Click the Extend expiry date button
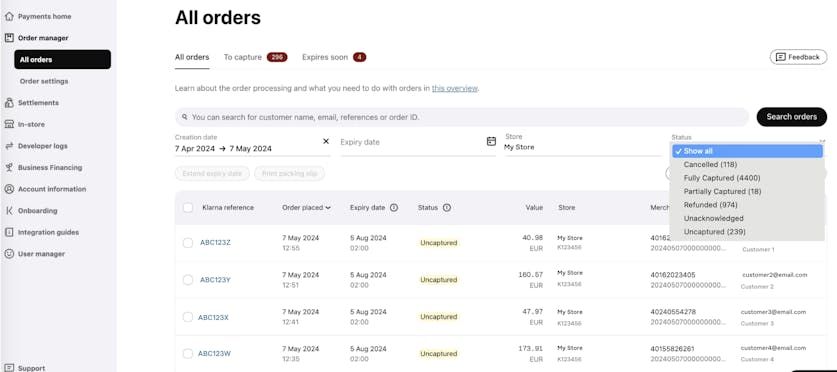The image size is (837, 372). [x=212, y=173]
